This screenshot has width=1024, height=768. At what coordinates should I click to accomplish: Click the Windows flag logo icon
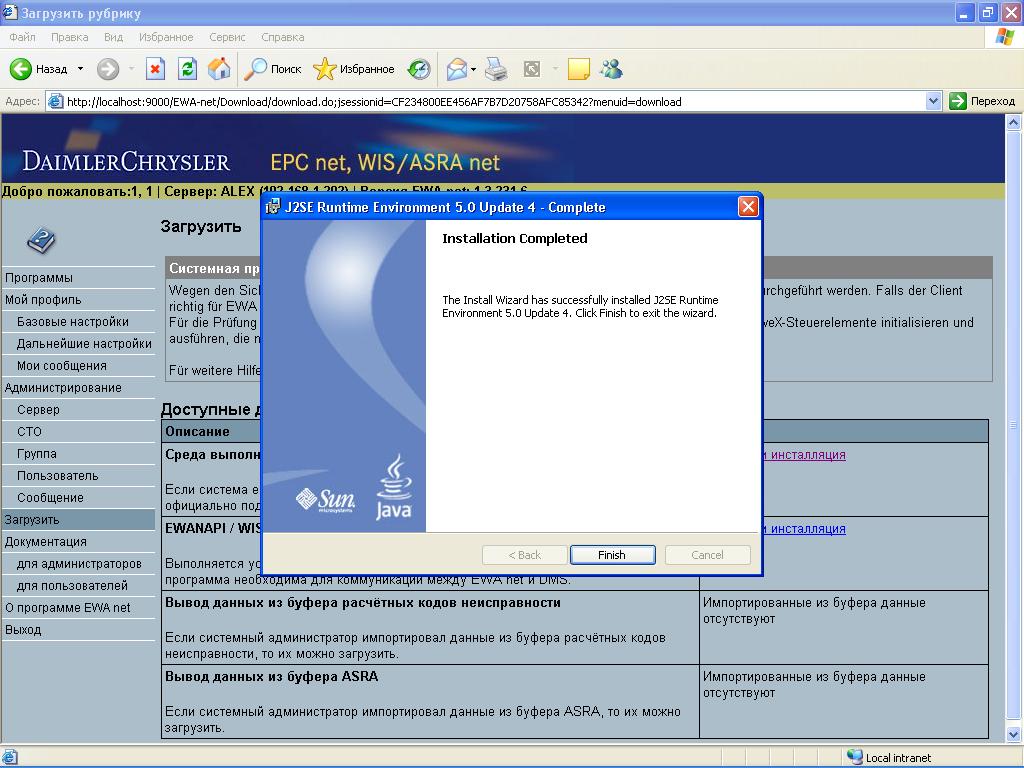[1004, 37]
